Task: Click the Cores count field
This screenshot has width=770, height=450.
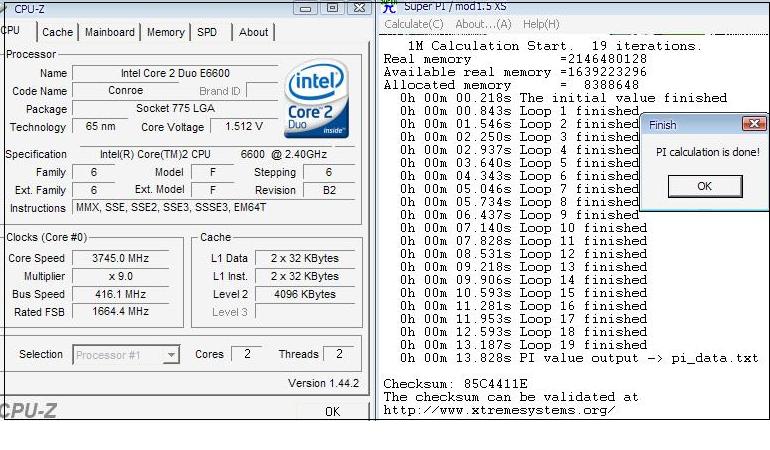Action: point(247,354)
